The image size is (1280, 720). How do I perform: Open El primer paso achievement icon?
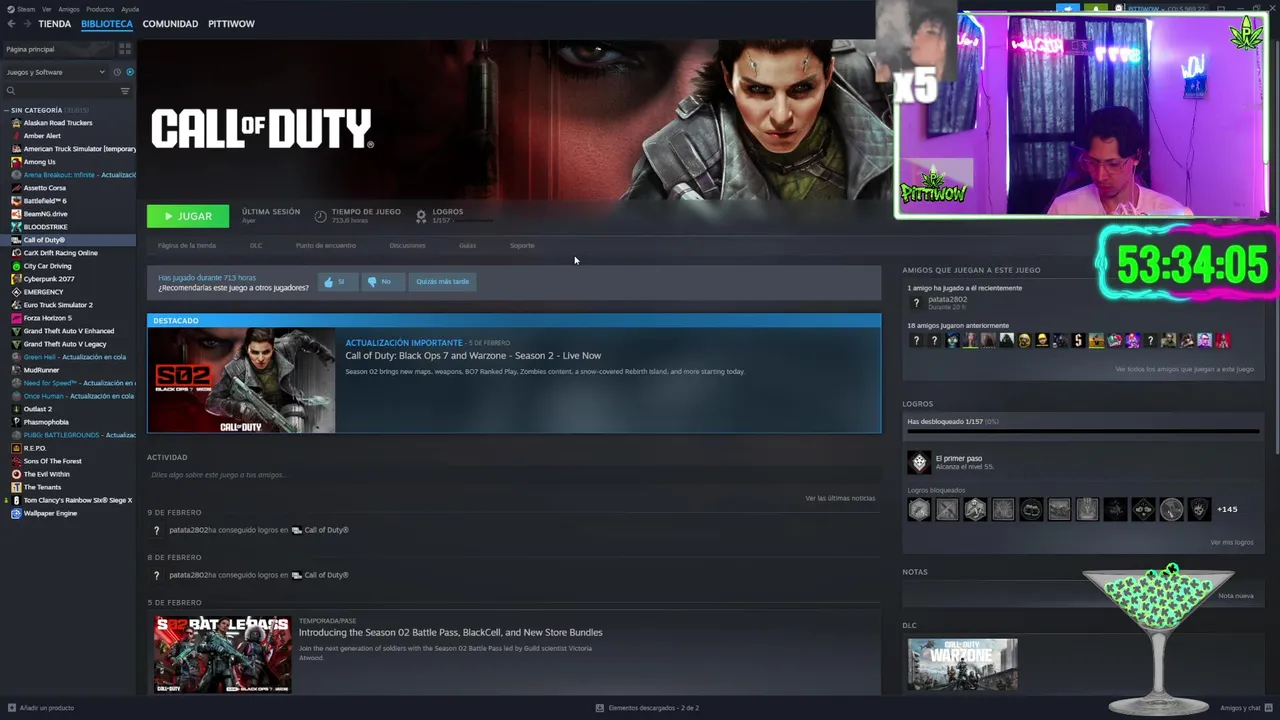click(919, 462)
